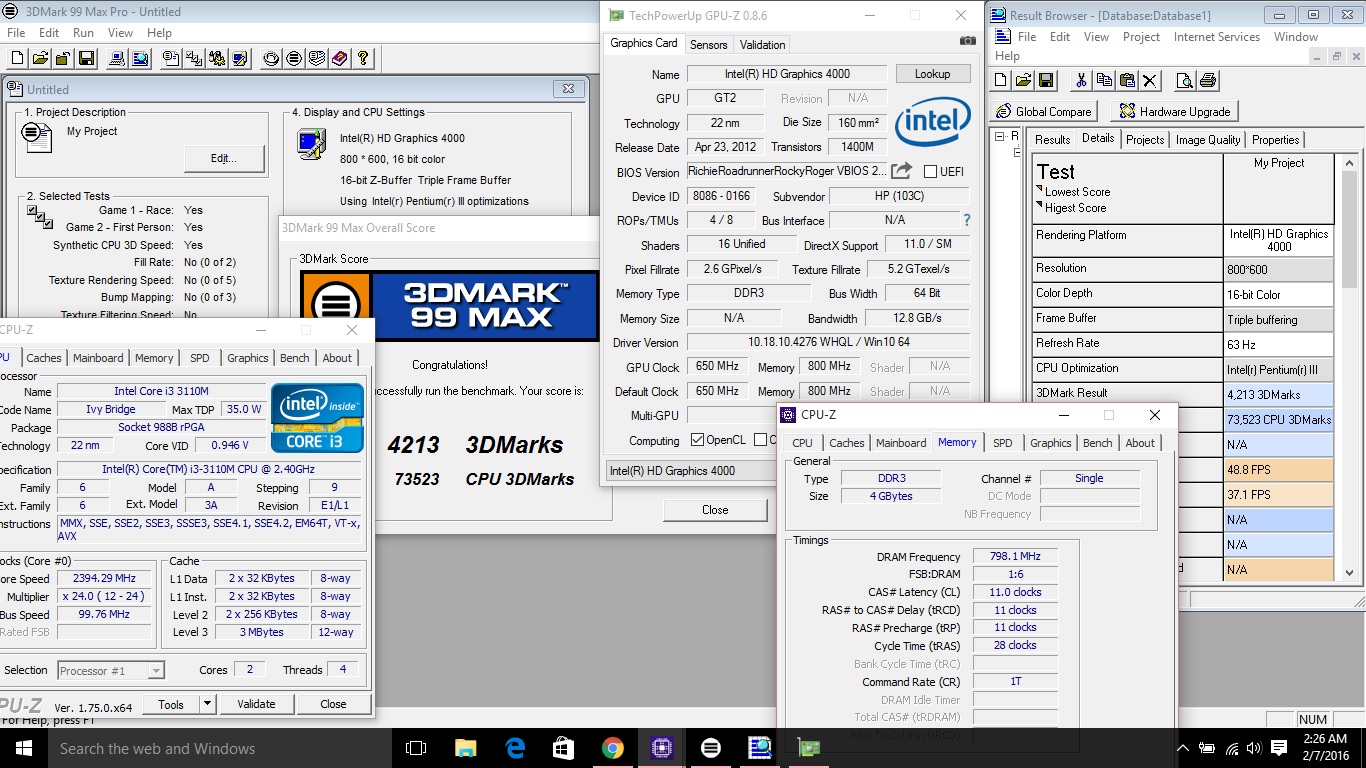
Task: Click Intel Core i3 3110M name field
Action: (161, 391)
